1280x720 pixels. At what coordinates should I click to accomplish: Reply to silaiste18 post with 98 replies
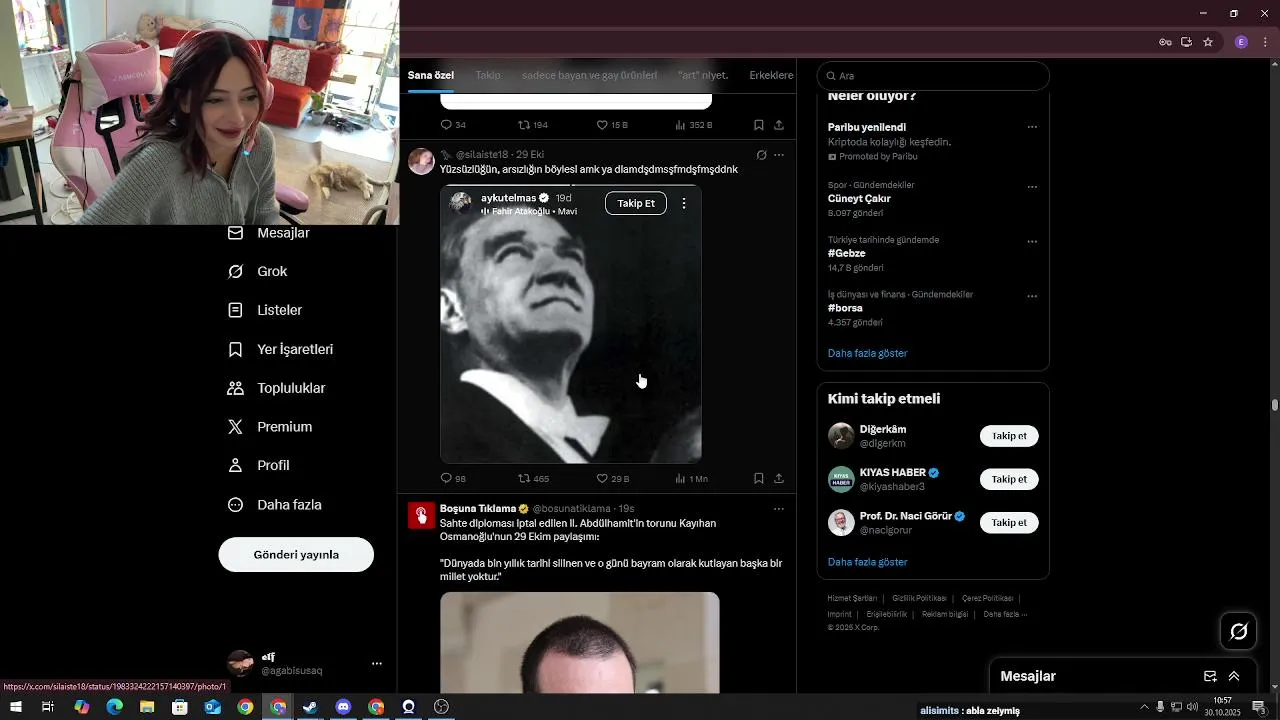tap(453, 479)
